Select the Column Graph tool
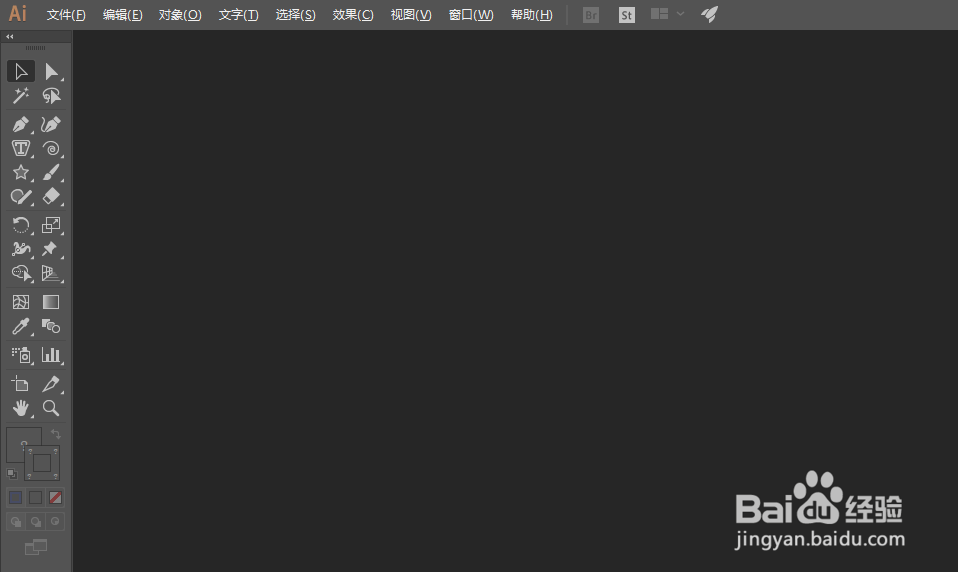Screen dimensions: 958x572 [x=51, y=355]
